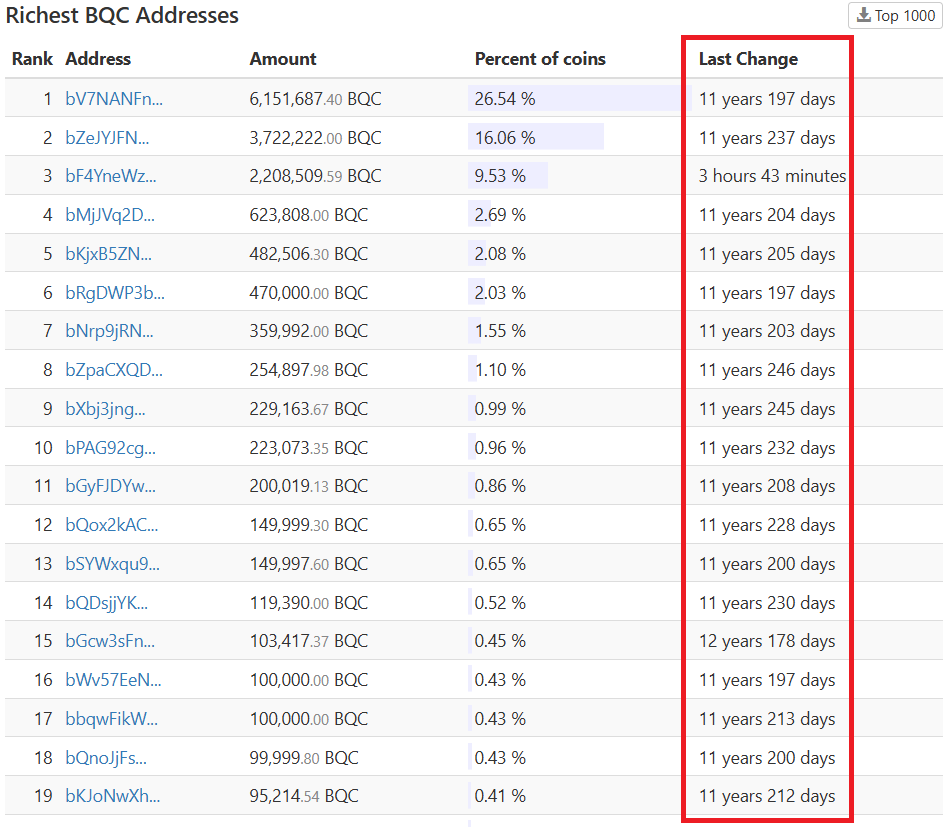This screenshot has height=827, width=952.
Task: Open address bSYWxqu9... link
Action: 112,563
